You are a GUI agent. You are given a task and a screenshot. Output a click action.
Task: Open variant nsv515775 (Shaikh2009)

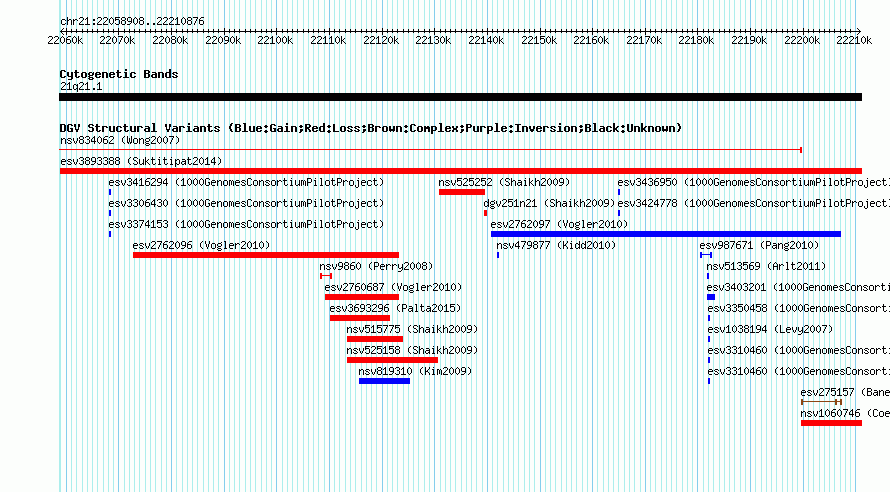pos(412,329)
